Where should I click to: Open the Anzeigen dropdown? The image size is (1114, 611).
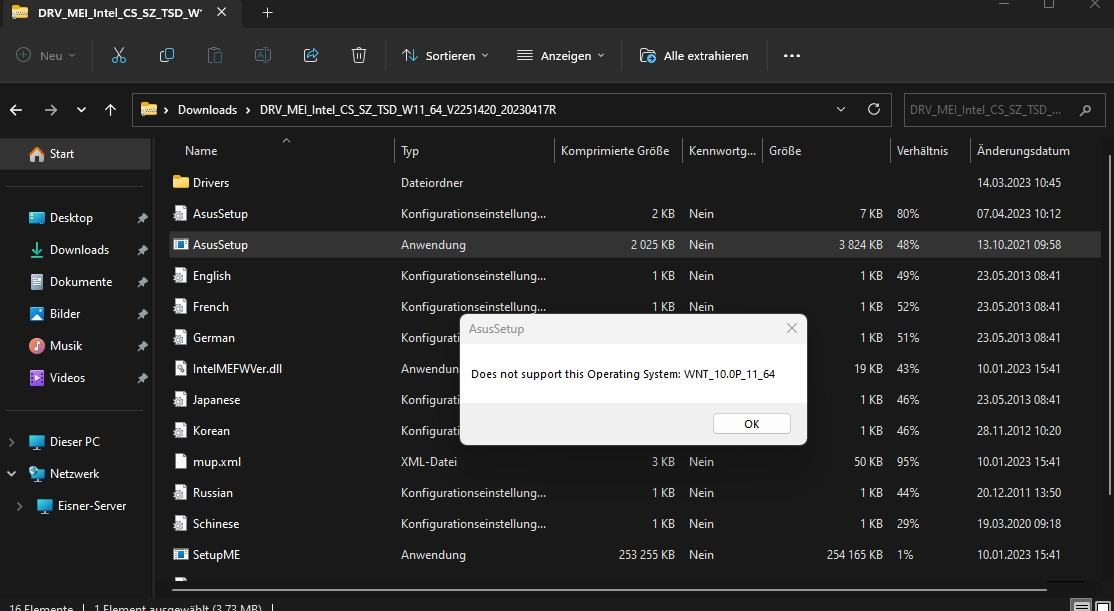pos(560,55)
